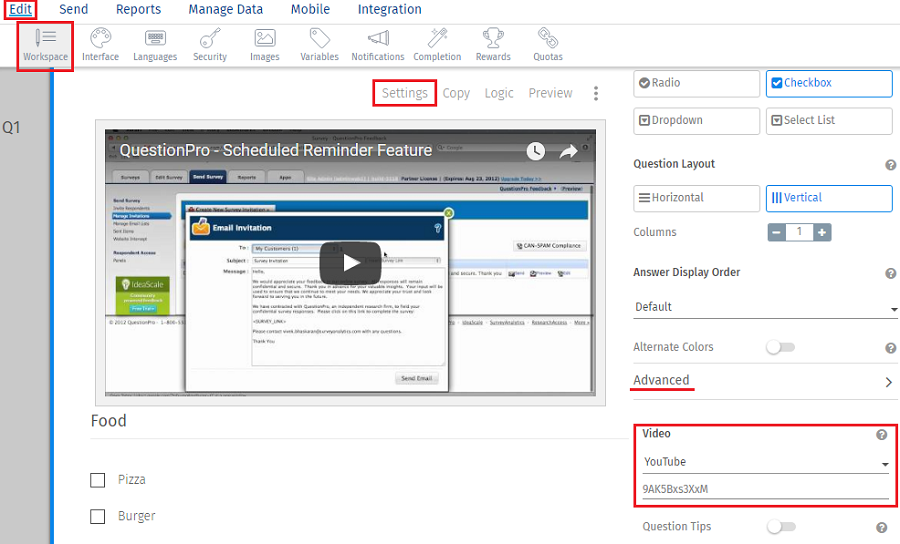Open the Answer Display Order Default dropdown

tap(766, 307)
